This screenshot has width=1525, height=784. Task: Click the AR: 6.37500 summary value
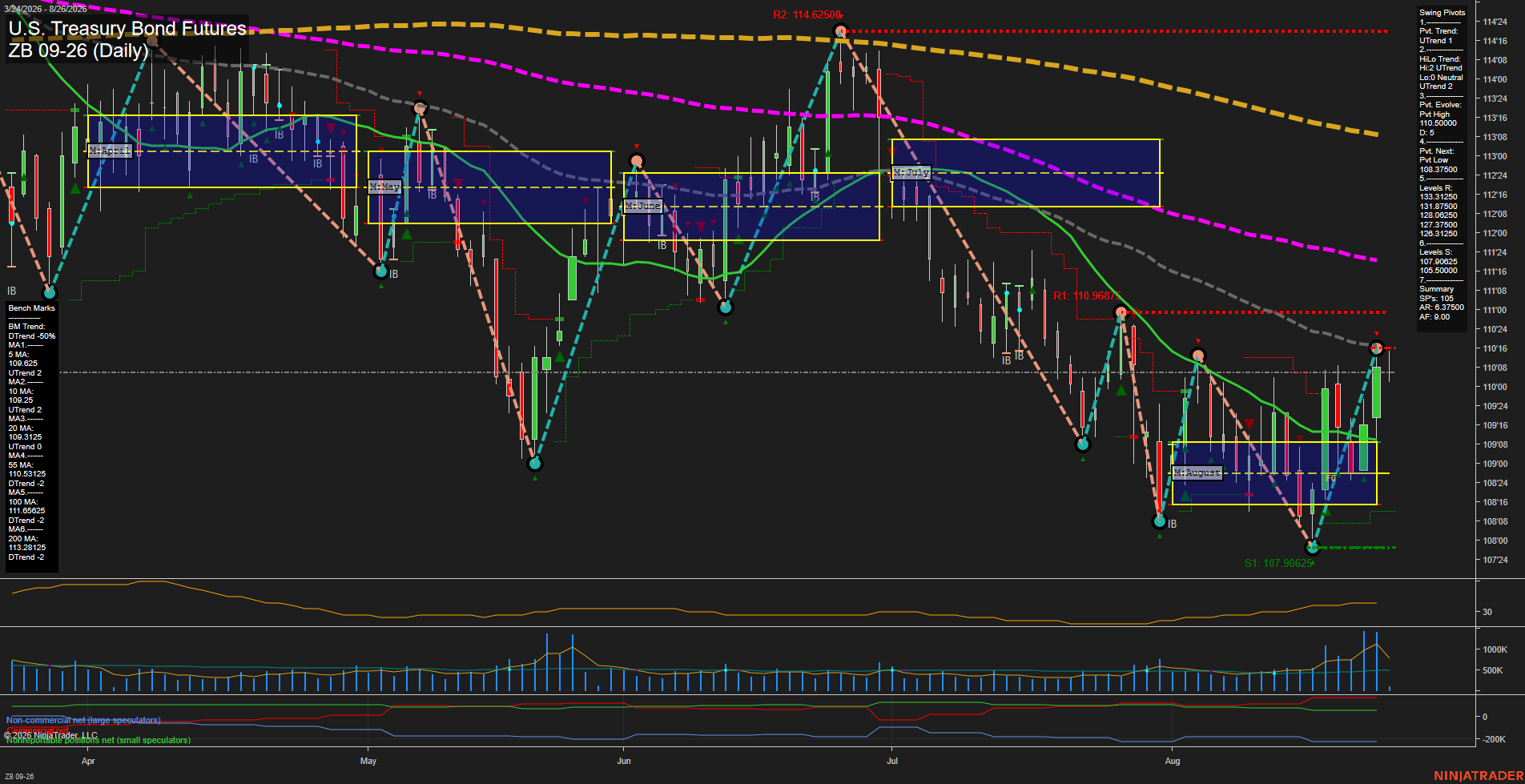1442,308
